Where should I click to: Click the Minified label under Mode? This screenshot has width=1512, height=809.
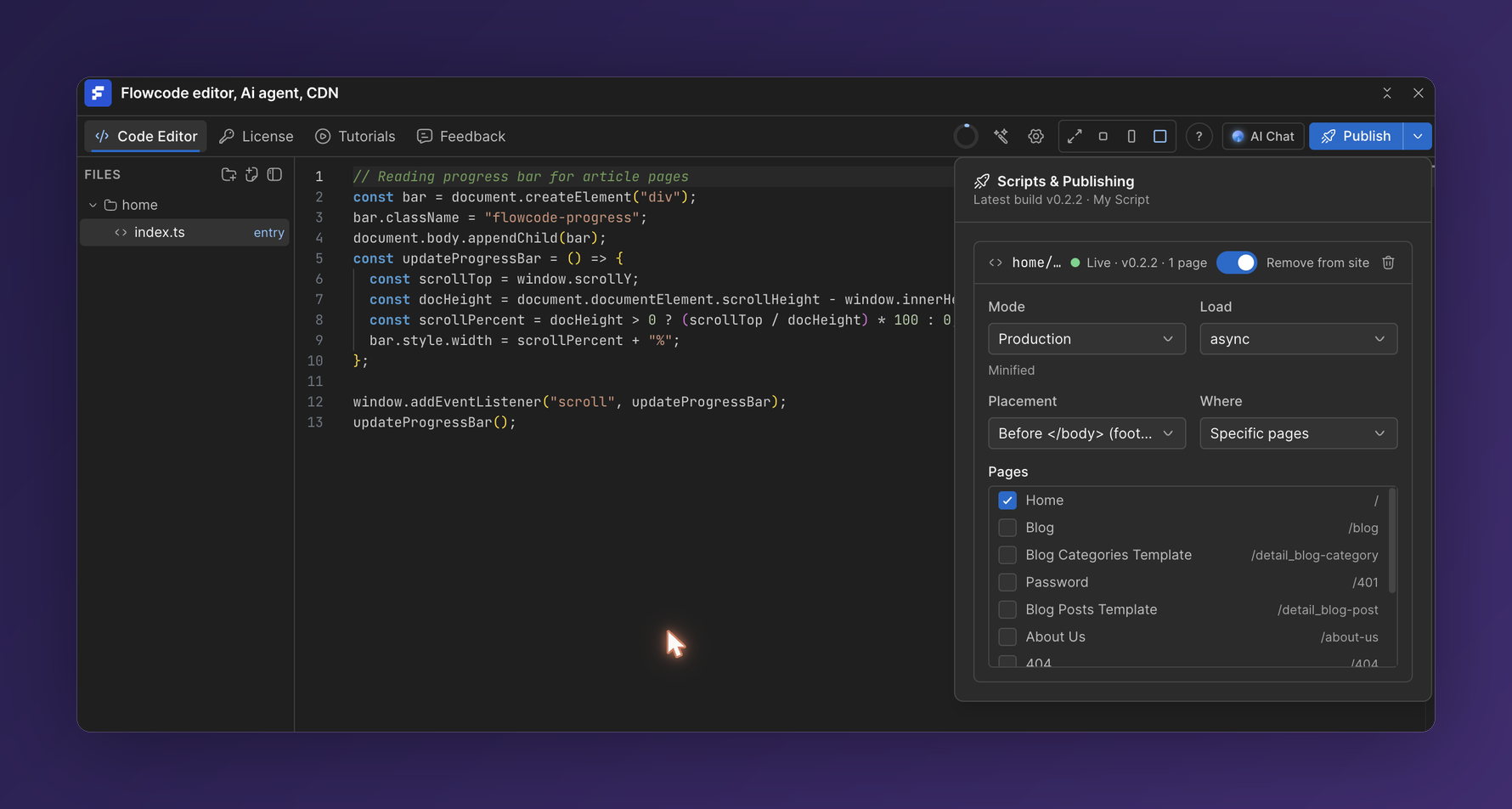(1011, 371)
